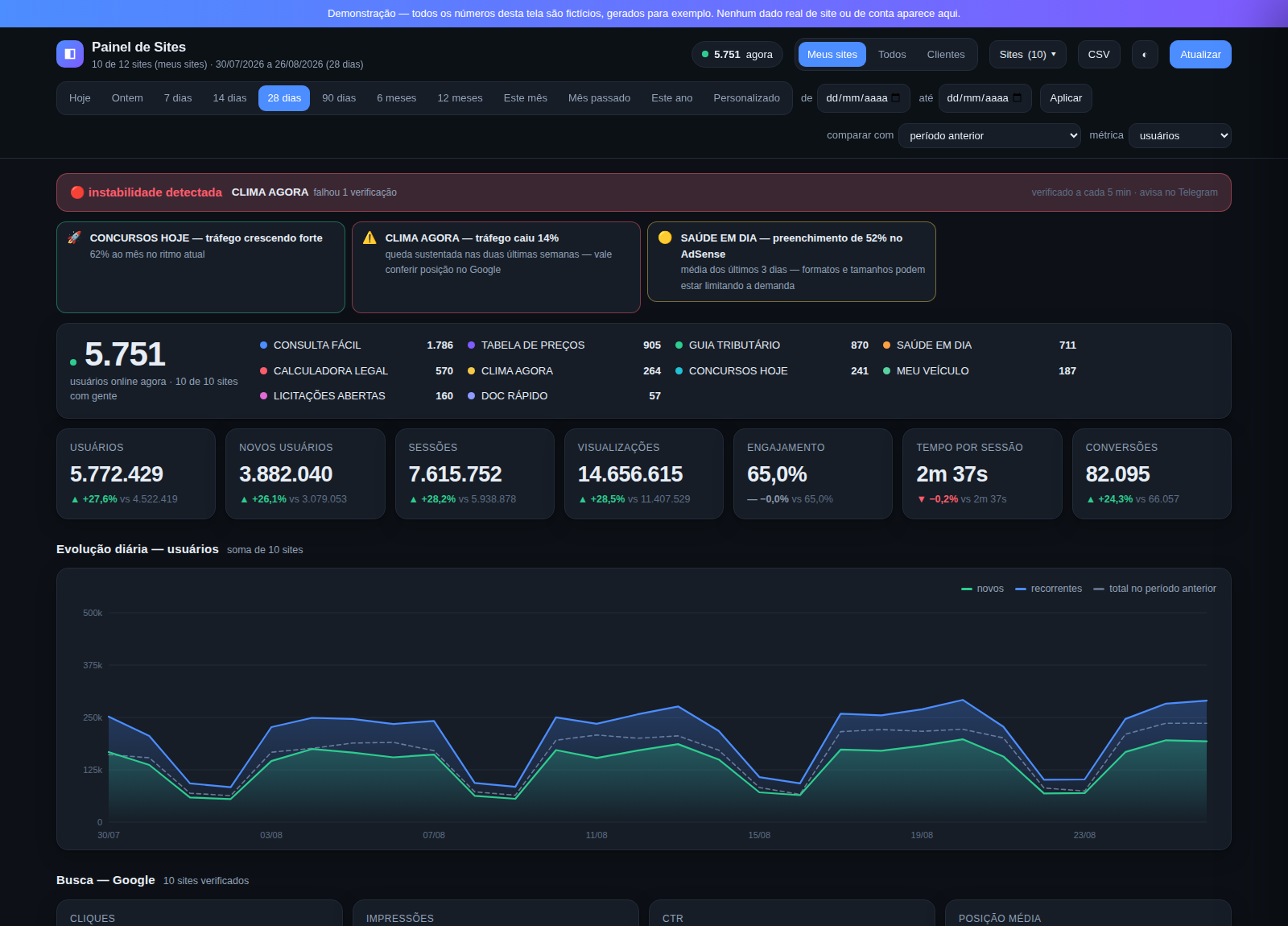Select the 7 dias period tab
Viewport: 1288px width, 926px height.
pos(178,98)
